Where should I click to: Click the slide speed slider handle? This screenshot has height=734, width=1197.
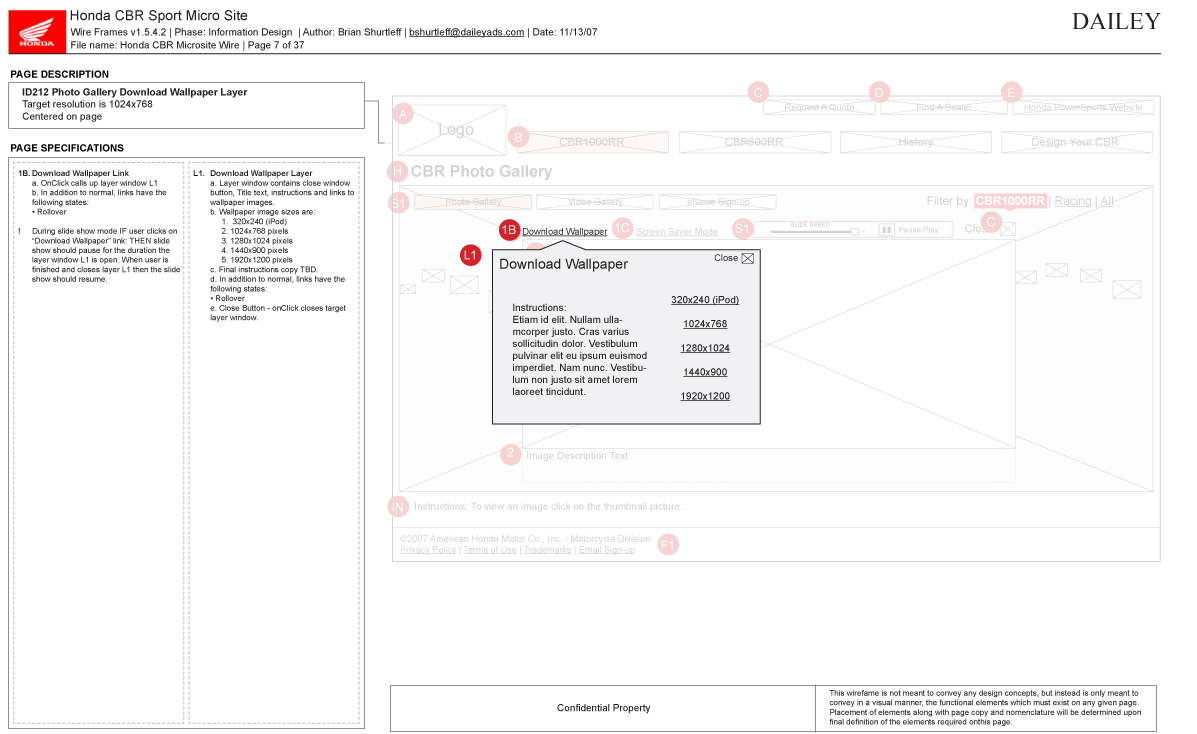854,231
